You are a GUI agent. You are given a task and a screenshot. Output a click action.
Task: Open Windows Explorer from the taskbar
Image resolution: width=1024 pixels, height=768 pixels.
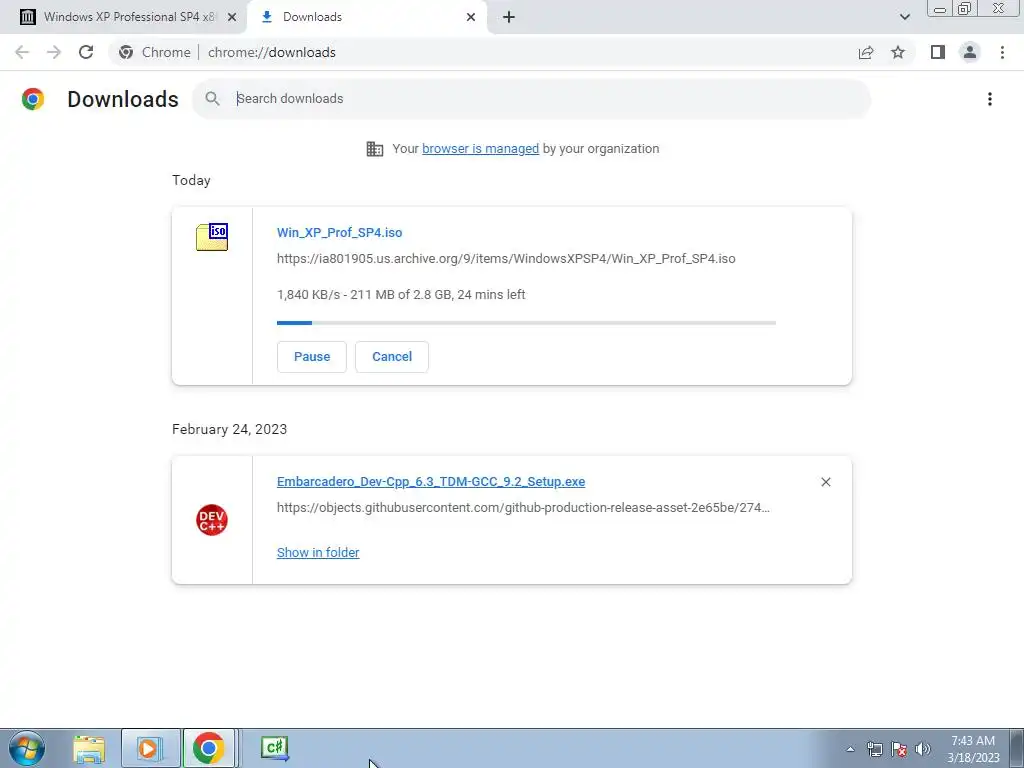pos(89,748)
